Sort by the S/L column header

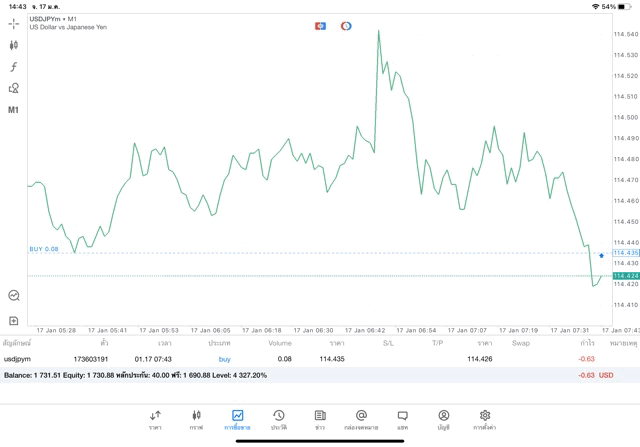click(388, 343)
